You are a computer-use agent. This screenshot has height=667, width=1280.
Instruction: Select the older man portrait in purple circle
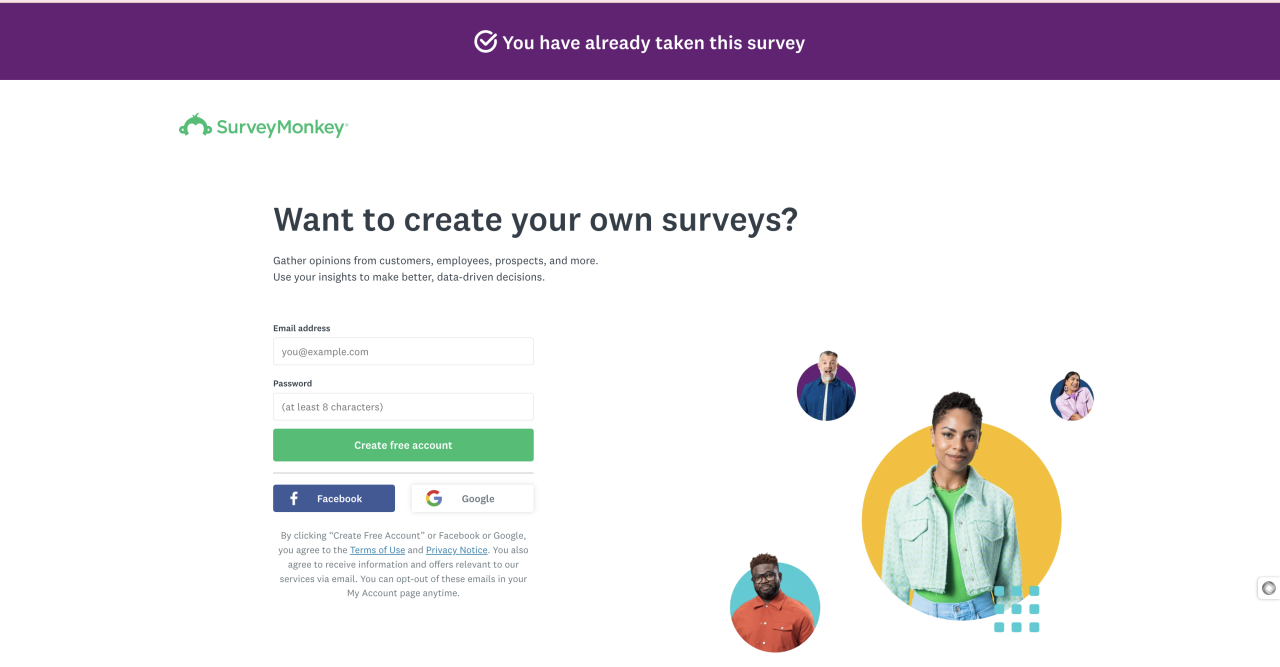click(826, 386)
